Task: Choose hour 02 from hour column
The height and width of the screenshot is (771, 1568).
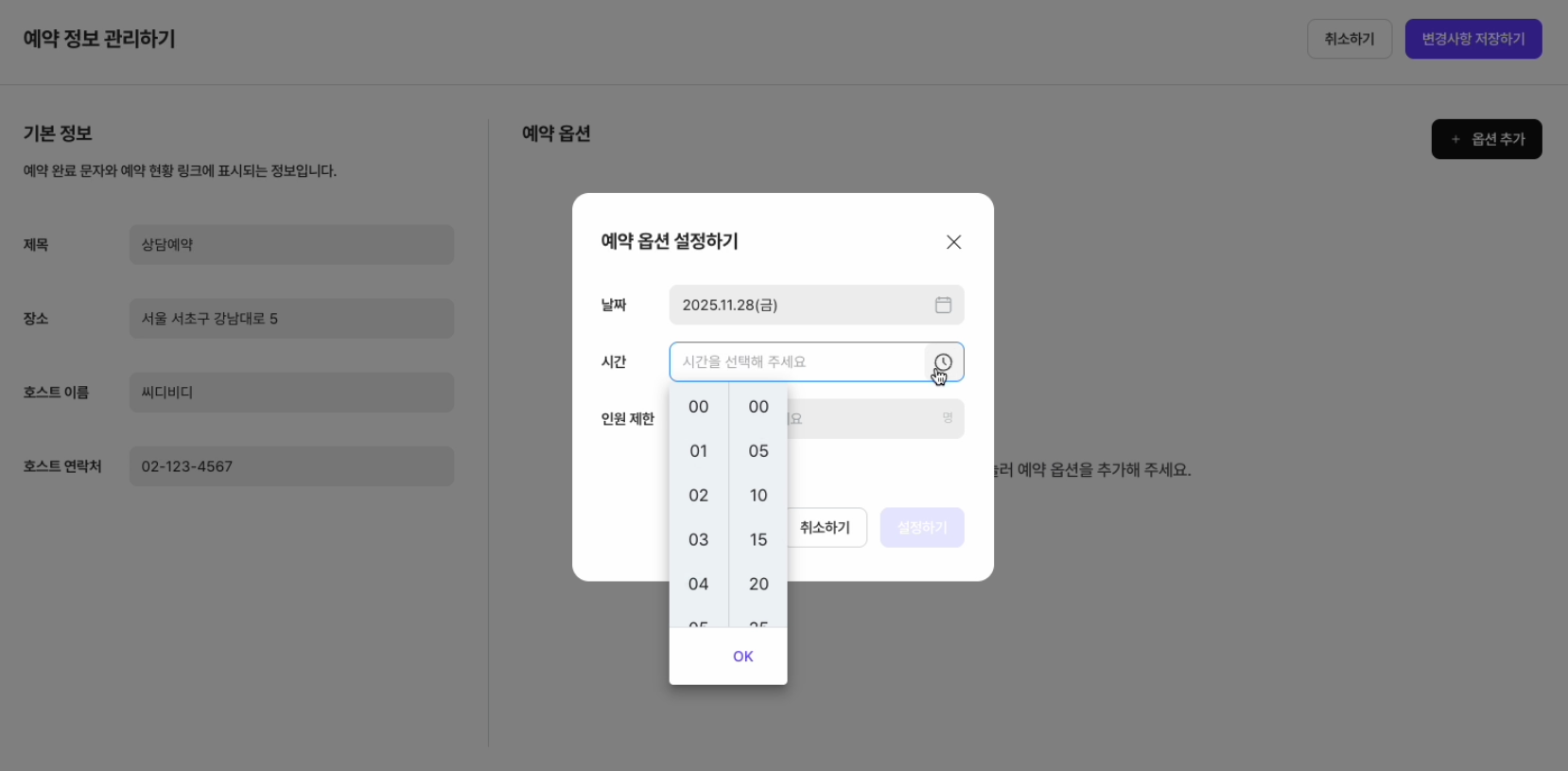Action: pyautogui.click(x=698, y=496)
